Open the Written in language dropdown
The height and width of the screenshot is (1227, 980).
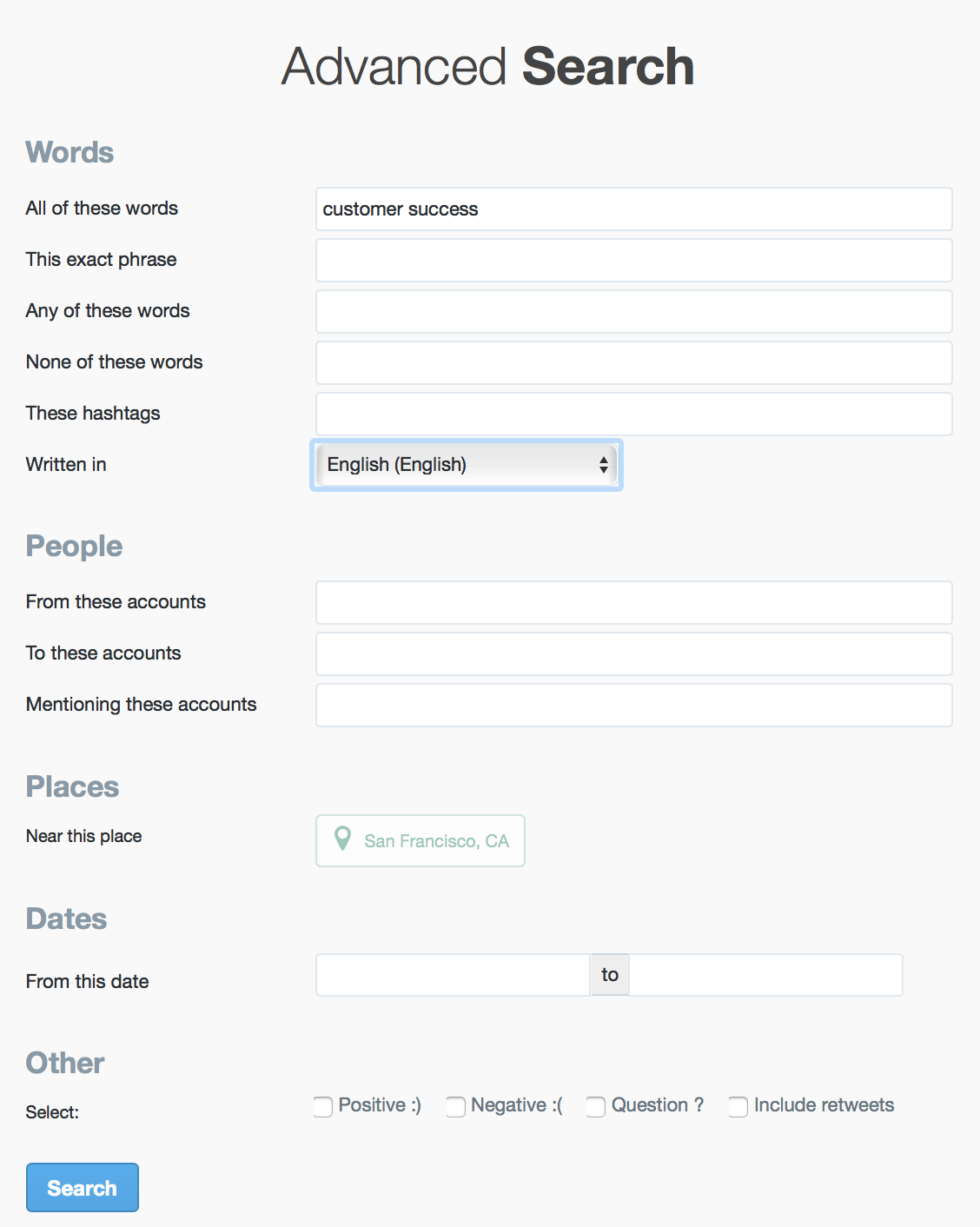click(x=467, y=465)
